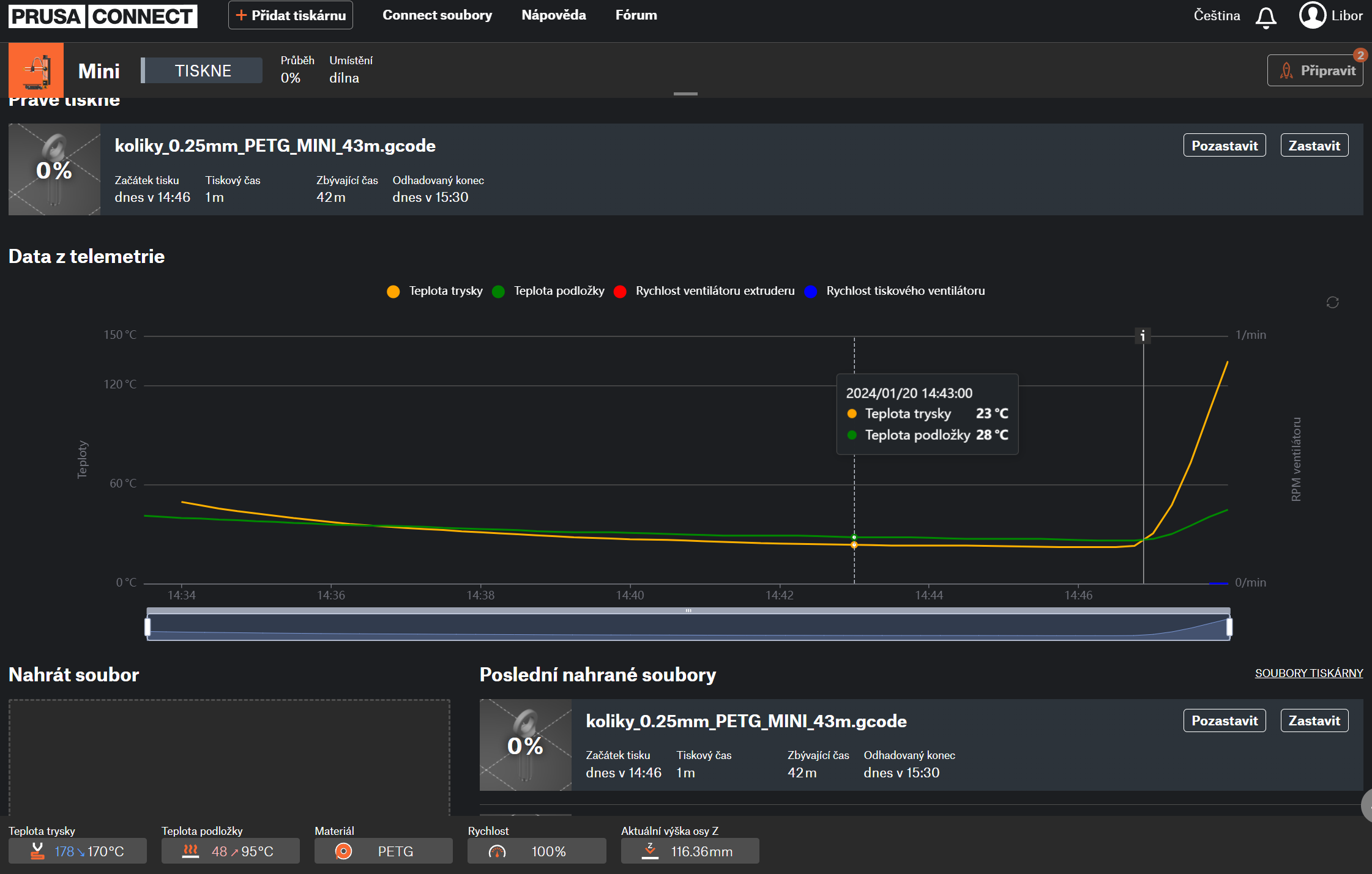1372x874 pixels.
Task: Open the SOUBORY TISKÁRNY link
Action: pos(1309,673)
